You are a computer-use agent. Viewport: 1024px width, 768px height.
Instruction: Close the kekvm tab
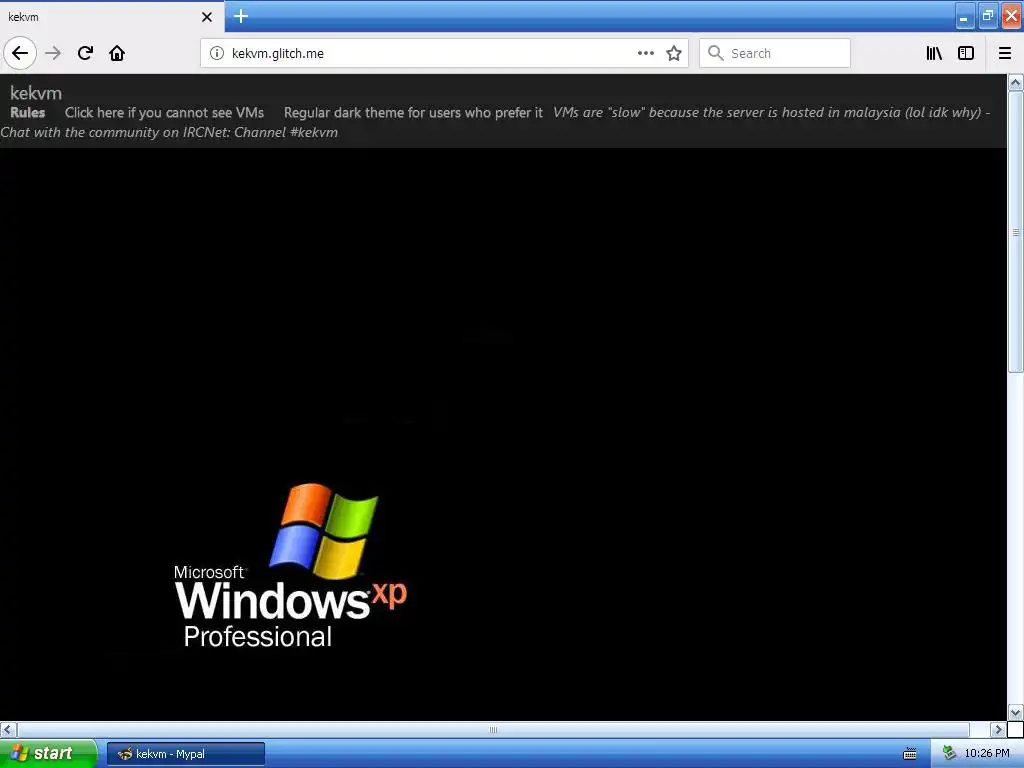pyautogui.click(x=207, y=17)
